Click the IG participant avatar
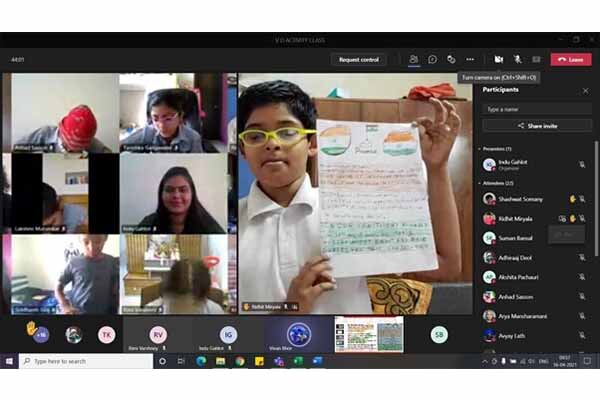The width and height of the screenshot is (600, 400). [x=228, y=335]
